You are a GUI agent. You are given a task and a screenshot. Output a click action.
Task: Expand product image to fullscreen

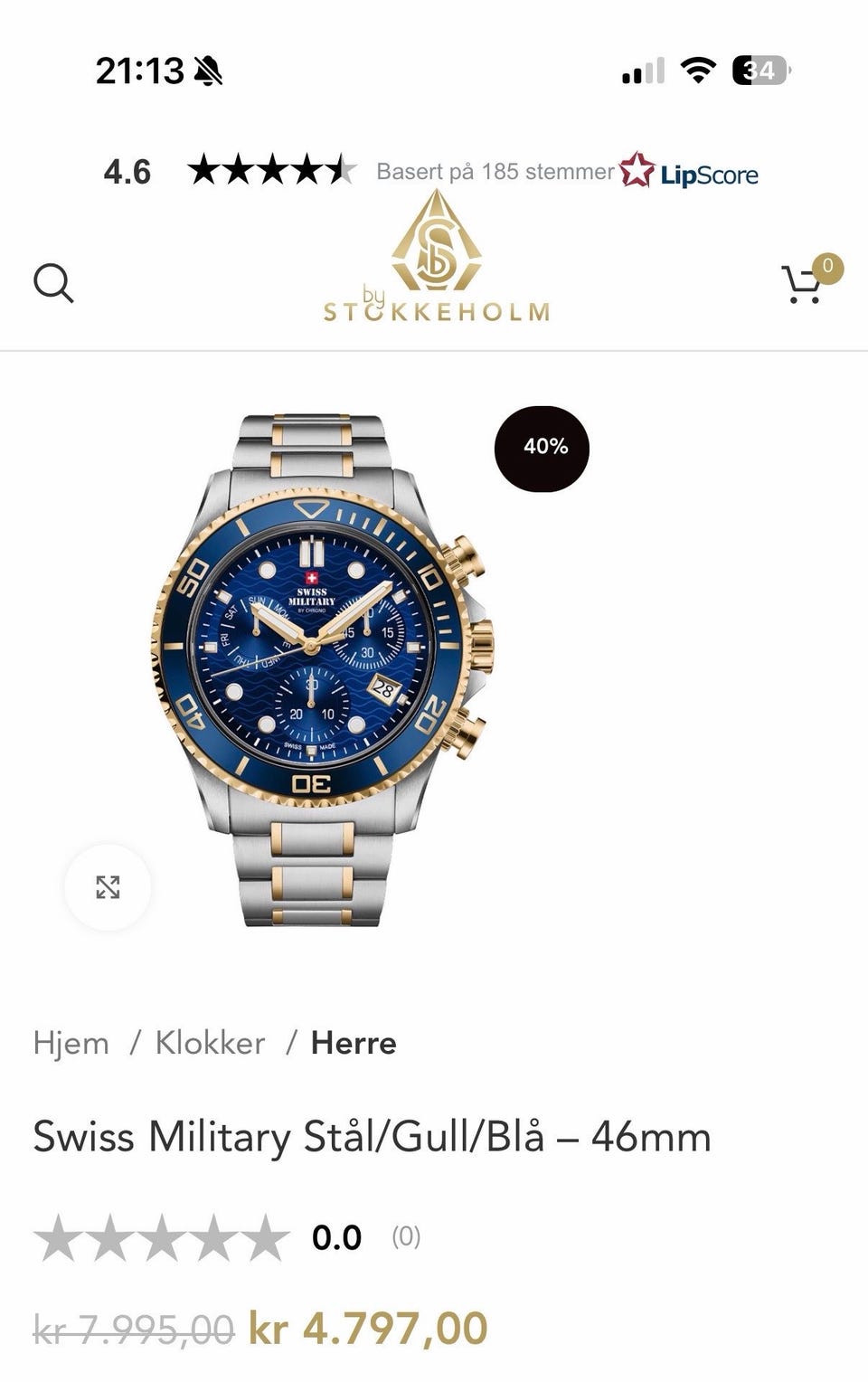click(x=108, y=887)
